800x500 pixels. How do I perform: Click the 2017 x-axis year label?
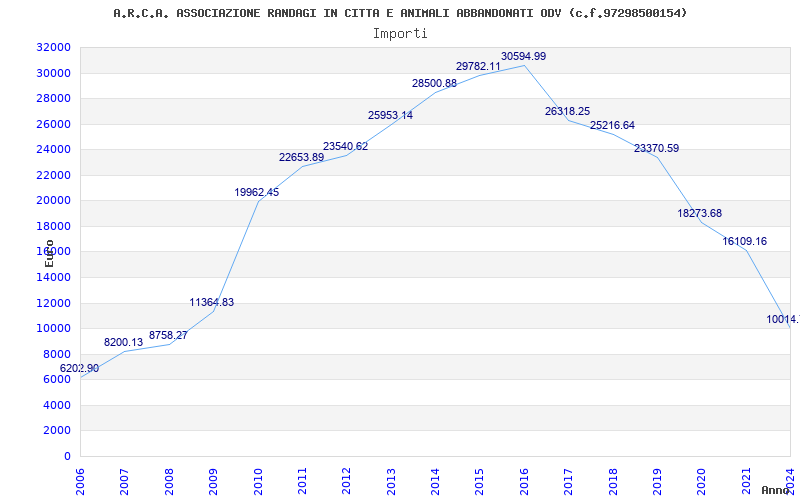coord(569,482)
